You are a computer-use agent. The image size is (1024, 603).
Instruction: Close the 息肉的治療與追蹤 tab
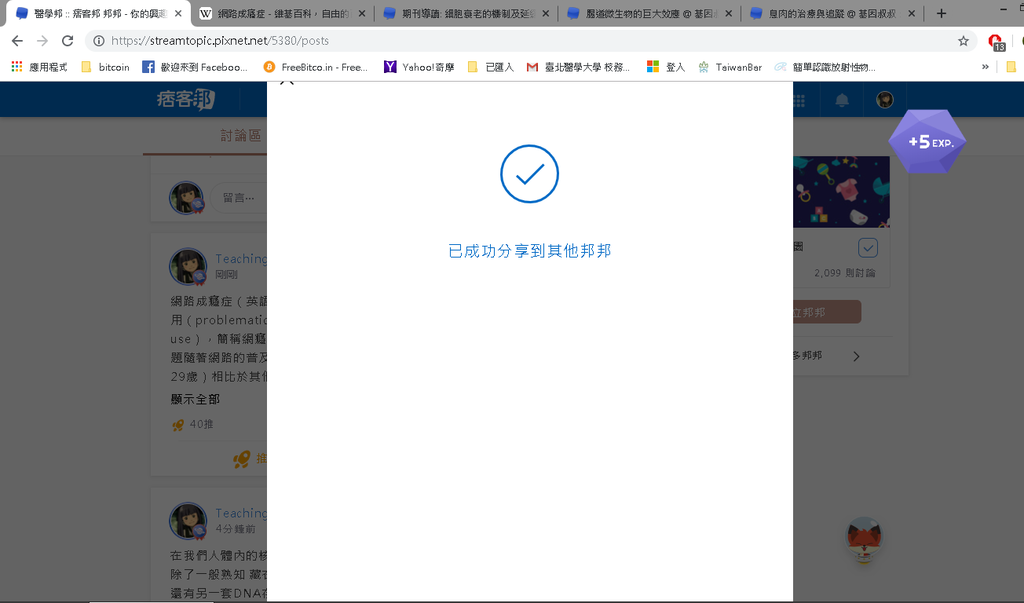click(912, 13)
